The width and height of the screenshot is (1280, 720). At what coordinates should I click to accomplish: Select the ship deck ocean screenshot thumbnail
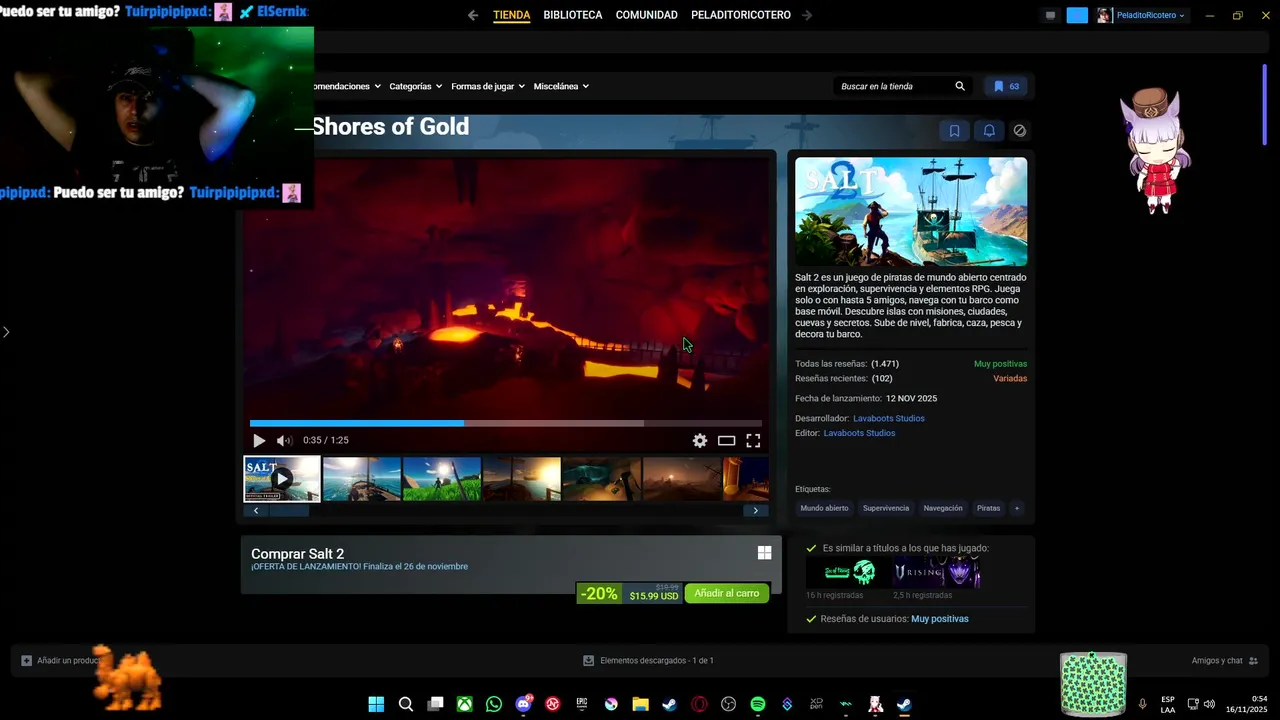tap(362, 479)
